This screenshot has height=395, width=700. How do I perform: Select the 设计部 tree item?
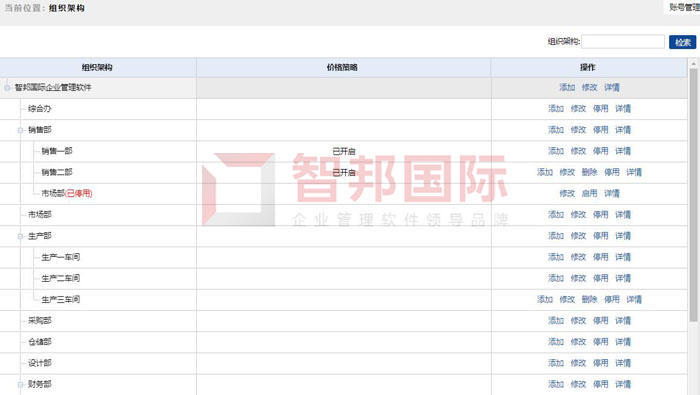[x=39, y=363]
